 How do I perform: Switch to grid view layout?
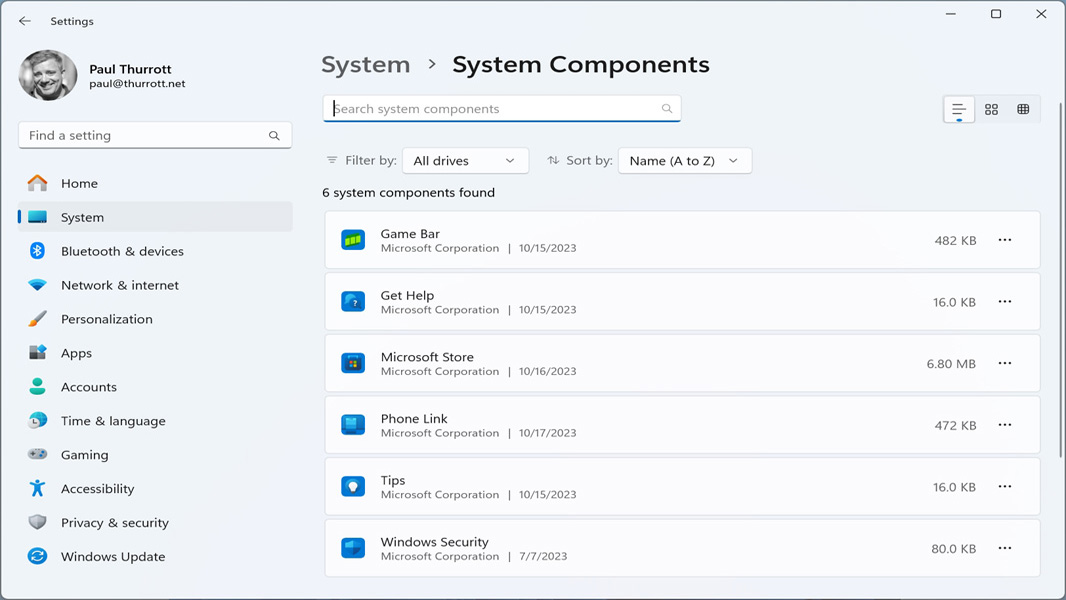pyautogui.click(x=991, y=108)
